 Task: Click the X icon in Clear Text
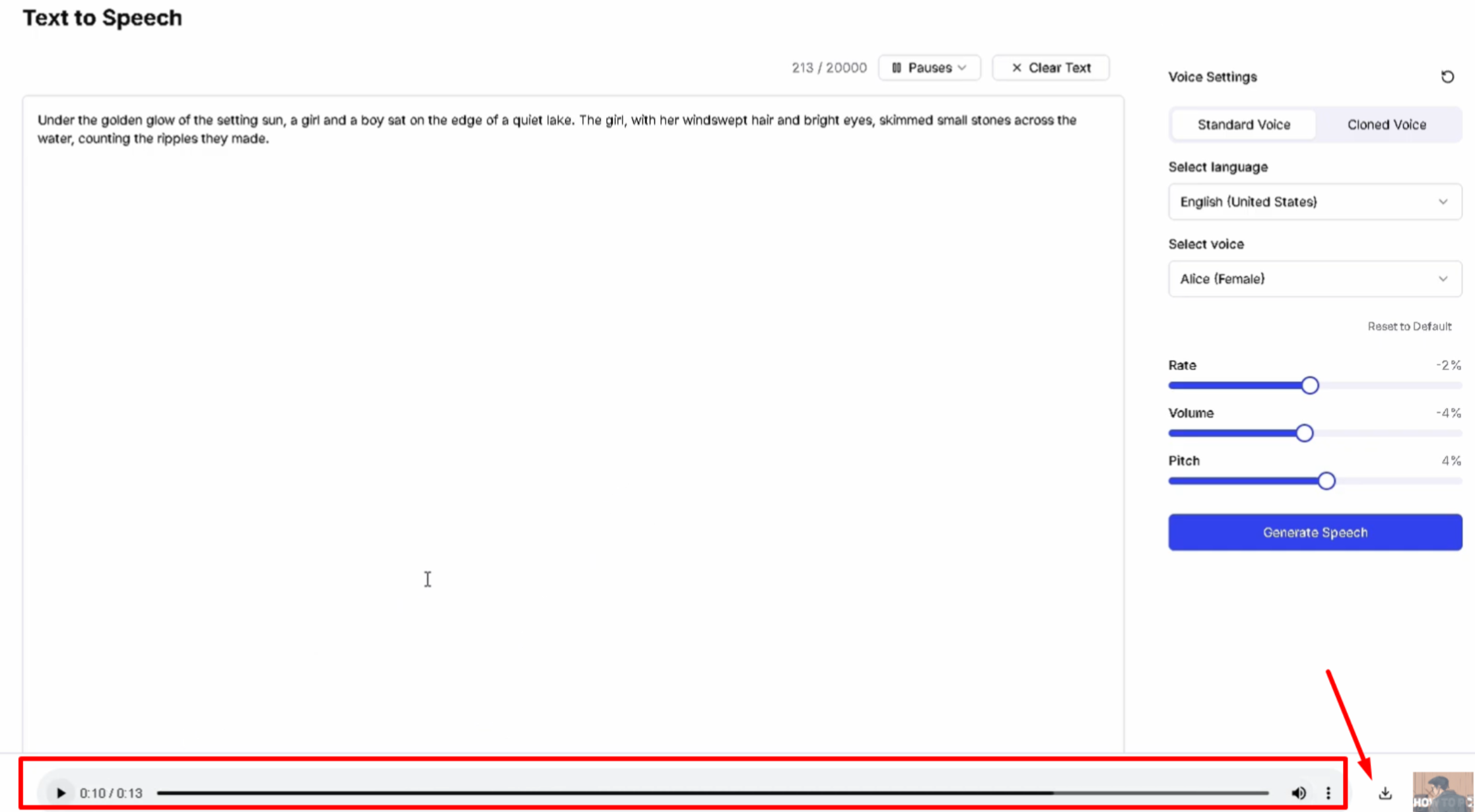(x=1017, y=67)
